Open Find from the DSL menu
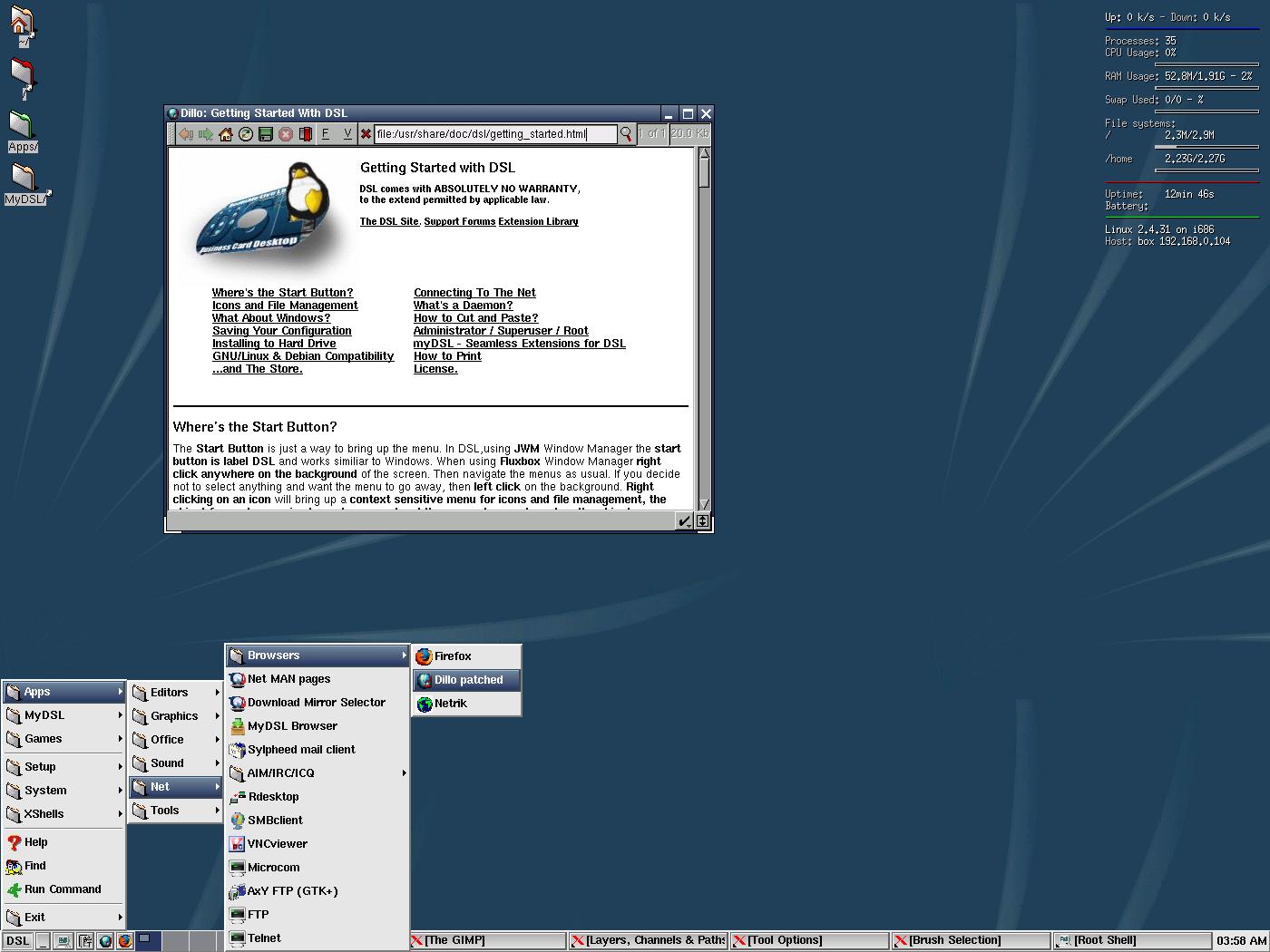Viewport: 1270px width, 952px height. click(63, 866)
